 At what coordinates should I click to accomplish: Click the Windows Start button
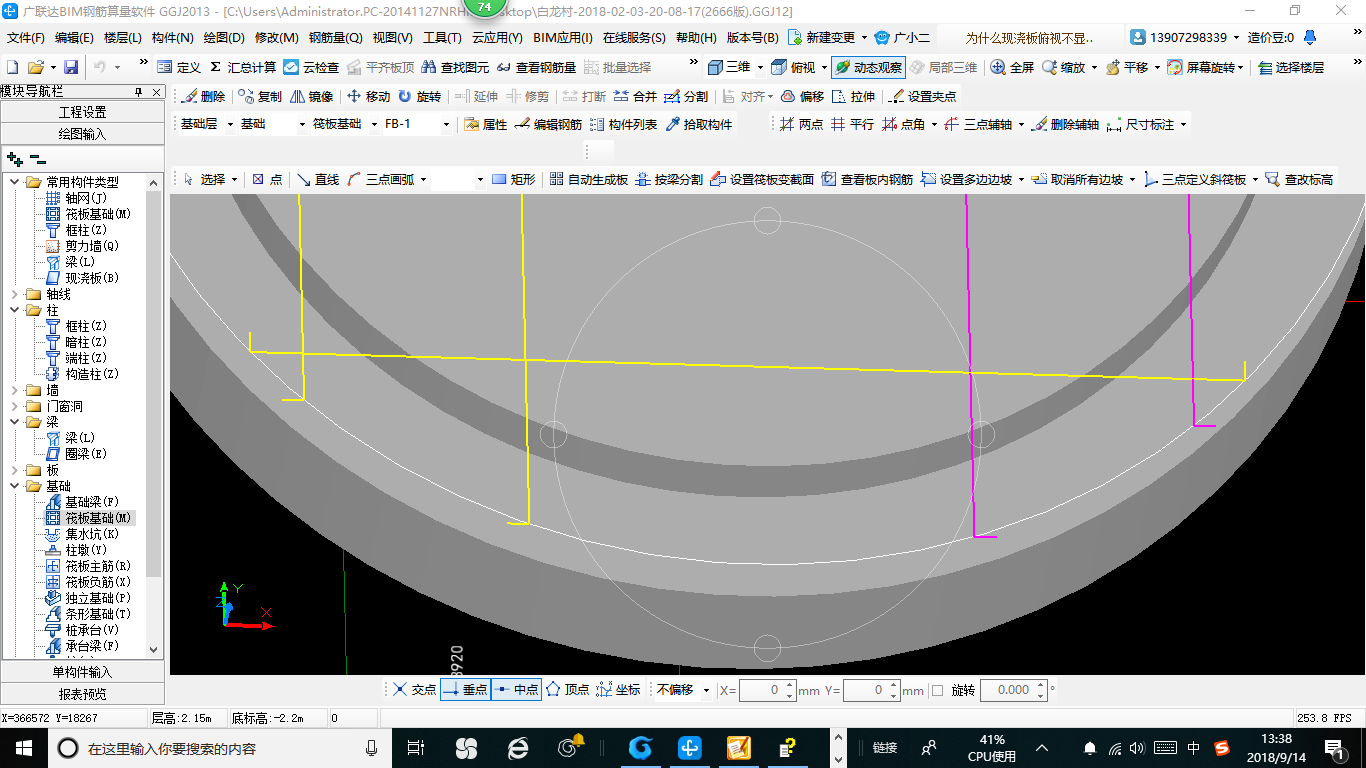point(23,747)
